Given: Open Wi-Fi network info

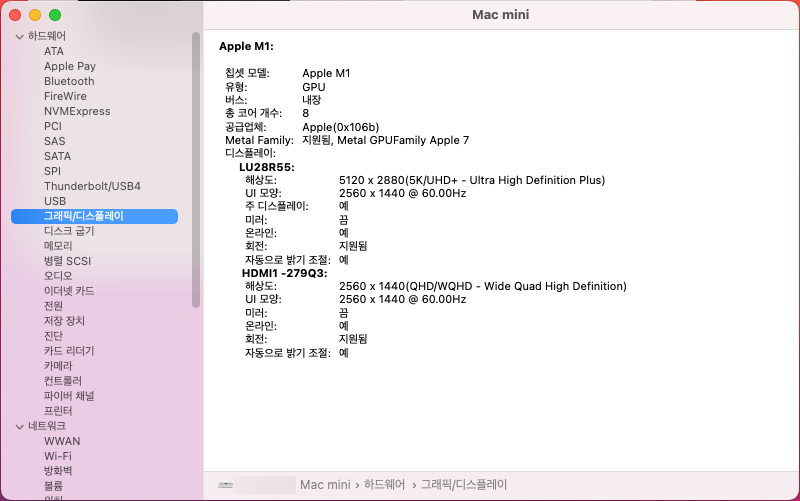Looking at the screenshot, I should tap(58, 456).
